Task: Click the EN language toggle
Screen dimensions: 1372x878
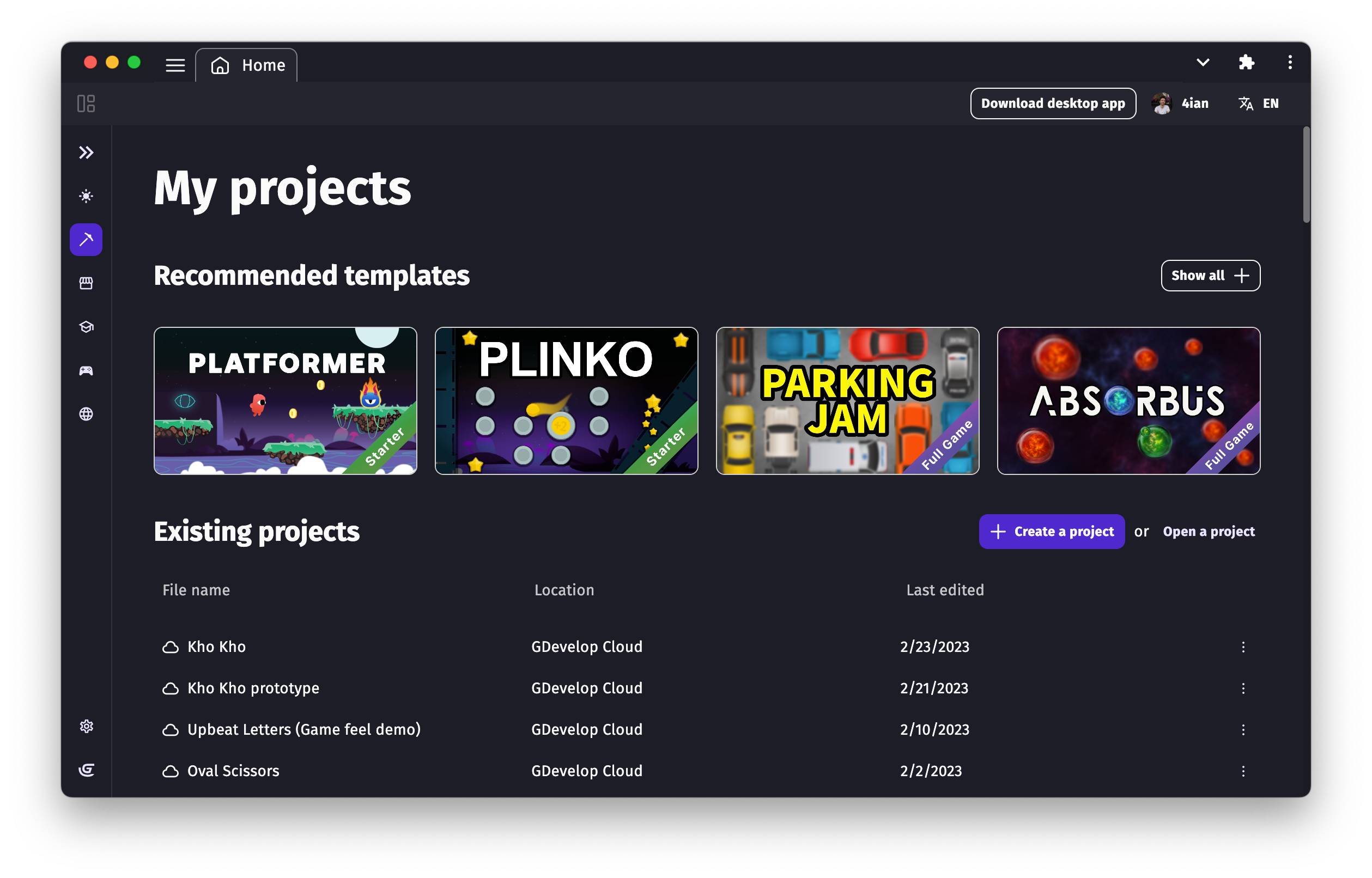Action: pyautogui.click(x=1258, y=103)
